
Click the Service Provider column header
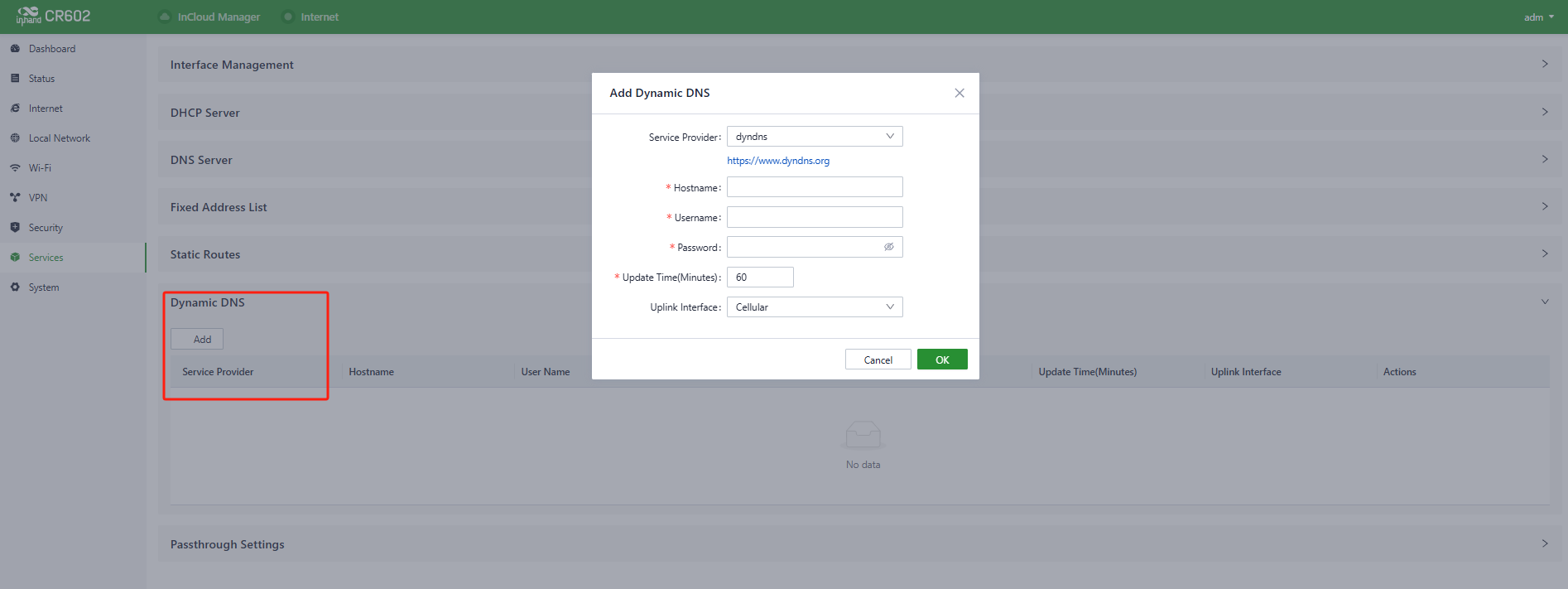[x=218, y=372]
